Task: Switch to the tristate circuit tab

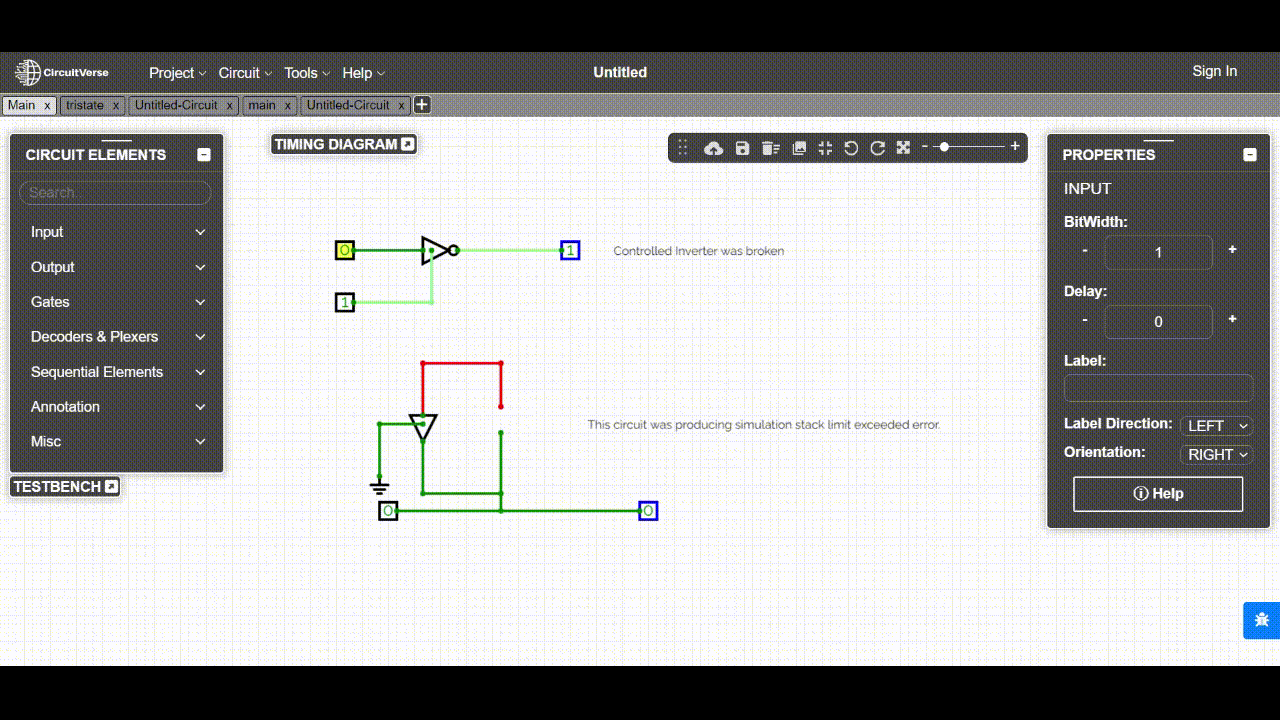Action: pyautogui.click(x=86, y=105)
